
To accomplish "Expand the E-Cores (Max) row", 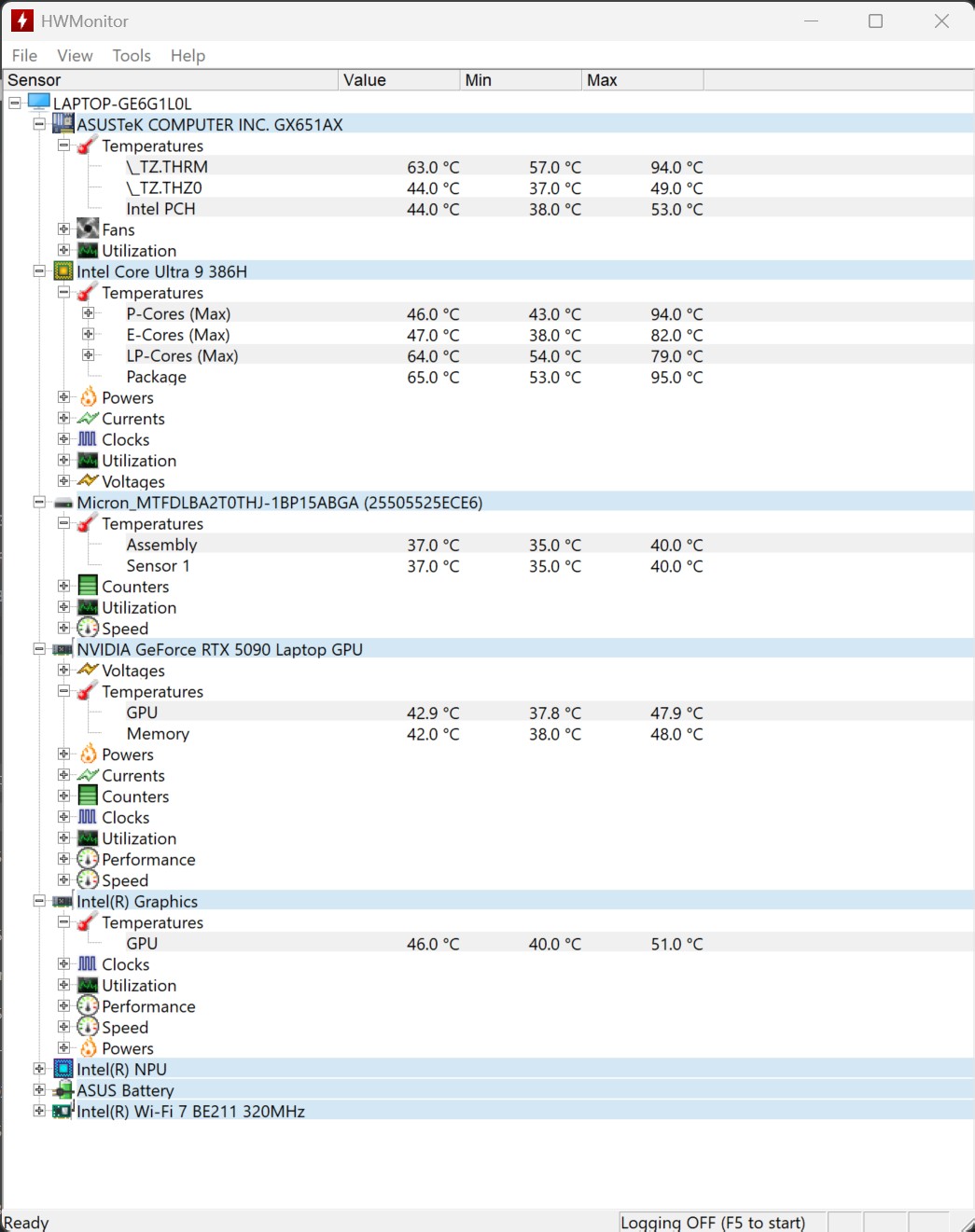I will click(x=88, y=334).
